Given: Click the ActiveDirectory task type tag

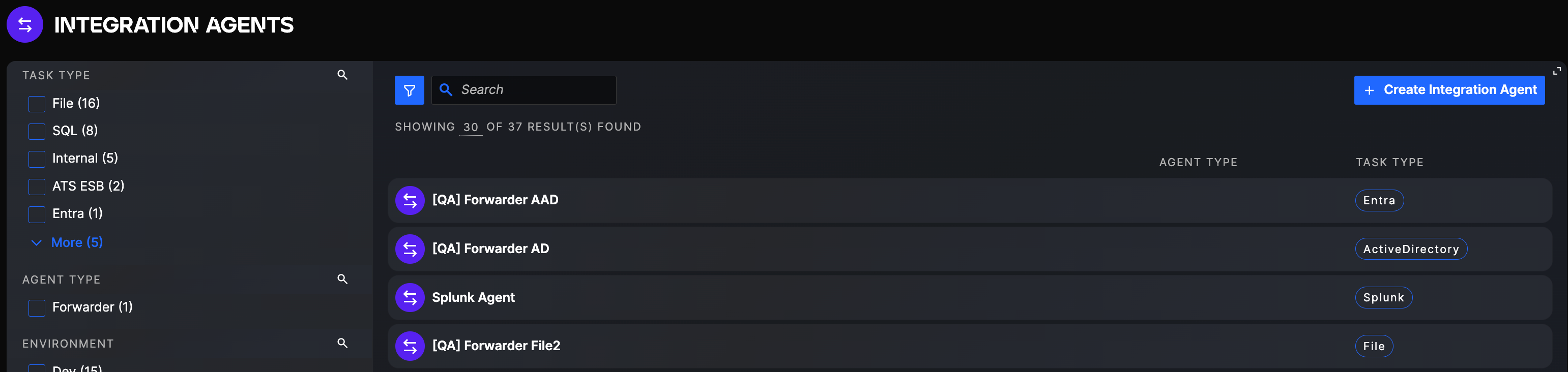Looking at the screenshot, I should pyautogui.click(x=1410, y=249).
